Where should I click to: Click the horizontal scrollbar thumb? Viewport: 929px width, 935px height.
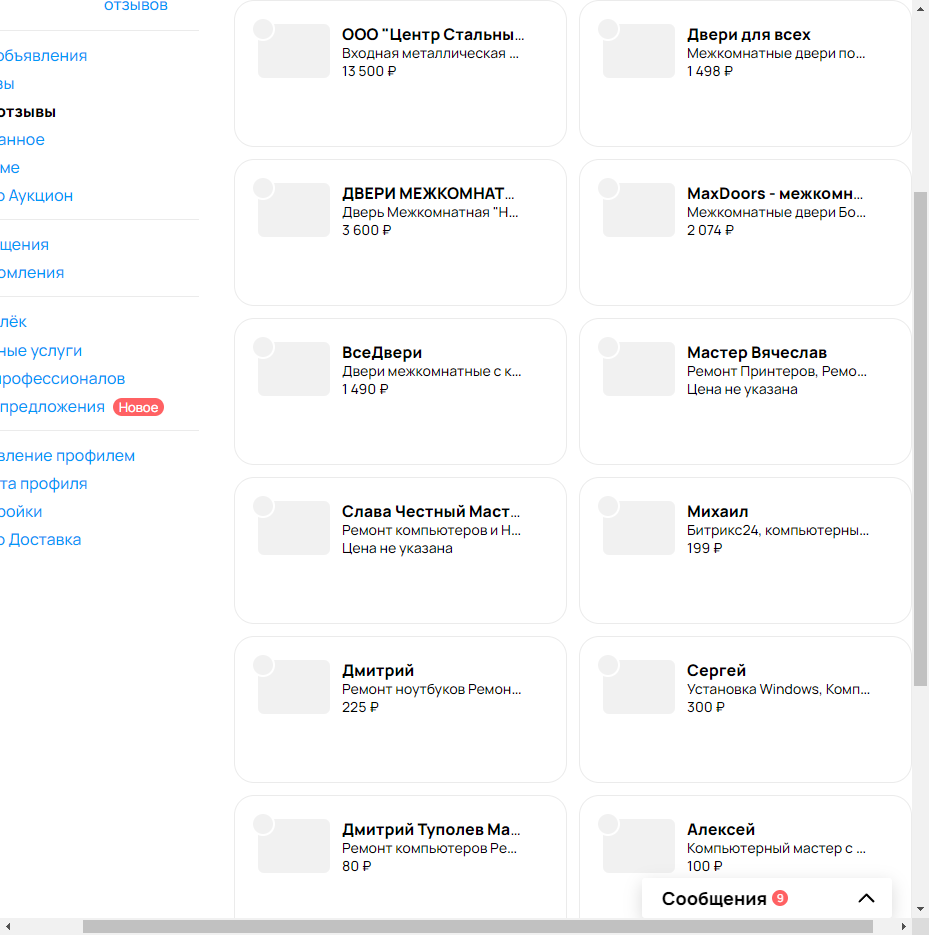[478, 926]
